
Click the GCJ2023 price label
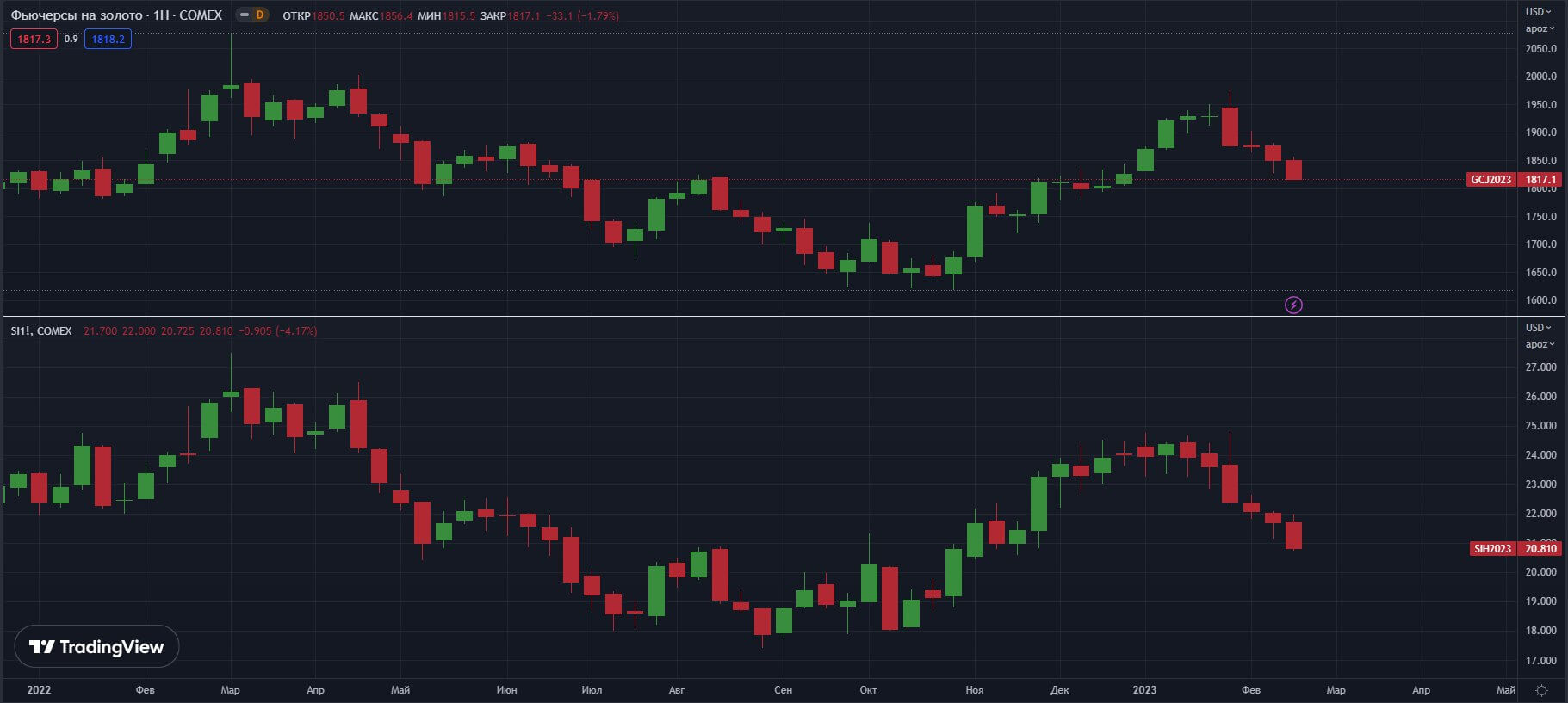pyautogui.click(x=1491, y=180)
